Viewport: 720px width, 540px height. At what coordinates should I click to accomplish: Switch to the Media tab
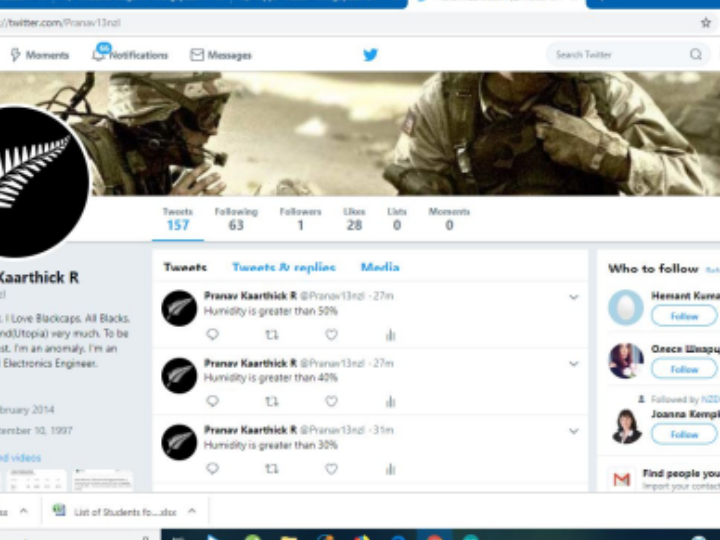click(380, 268)
